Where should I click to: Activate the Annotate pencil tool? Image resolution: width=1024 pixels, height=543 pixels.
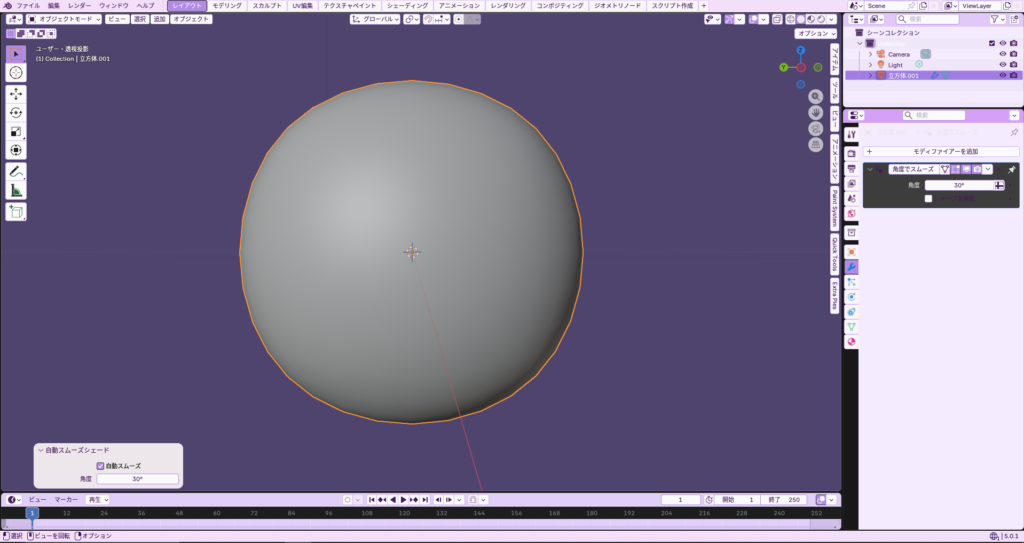click(x=16, y=172)
